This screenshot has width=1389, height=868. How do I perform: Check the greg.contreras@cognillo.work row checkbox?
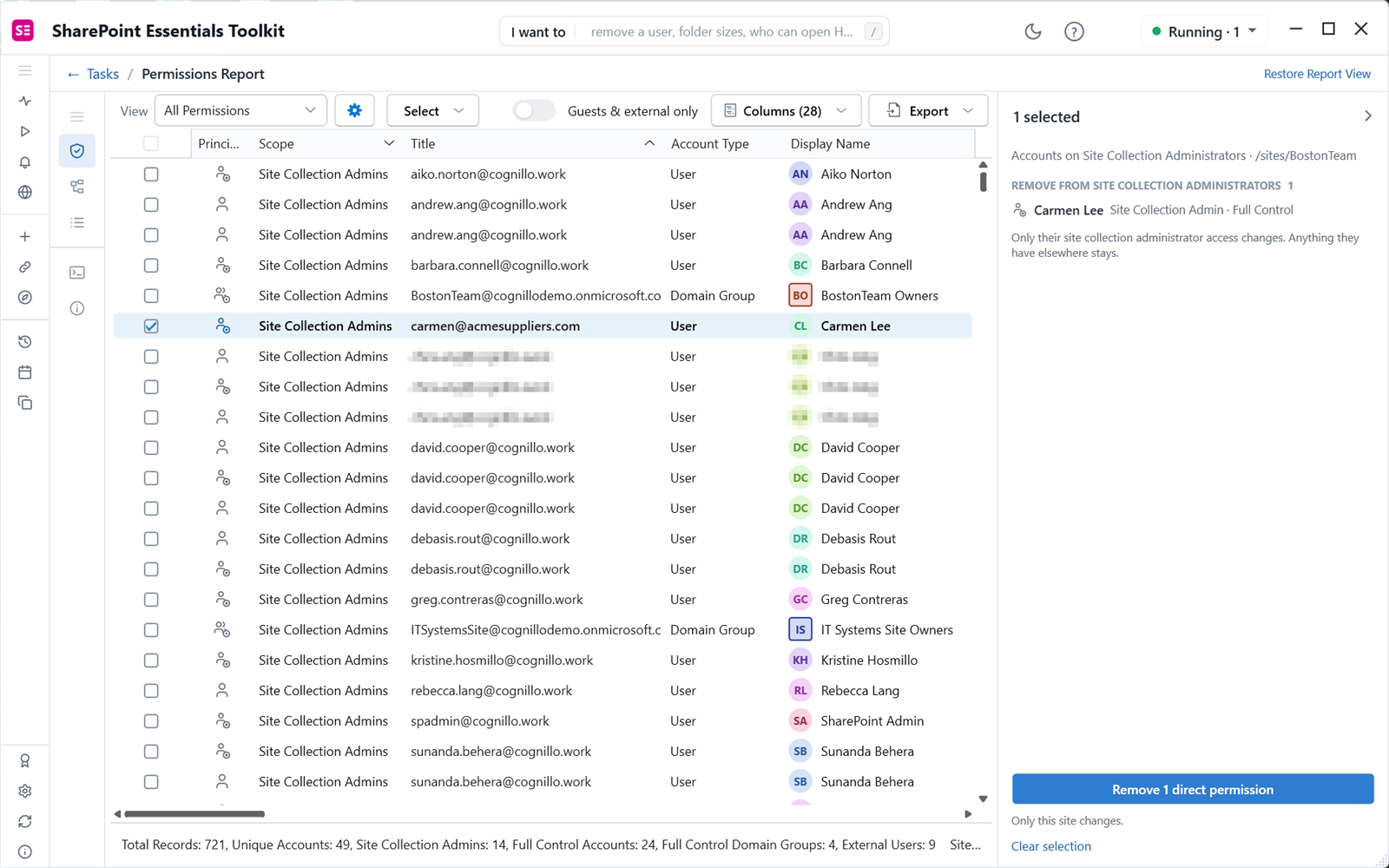(x=151, y=600)
